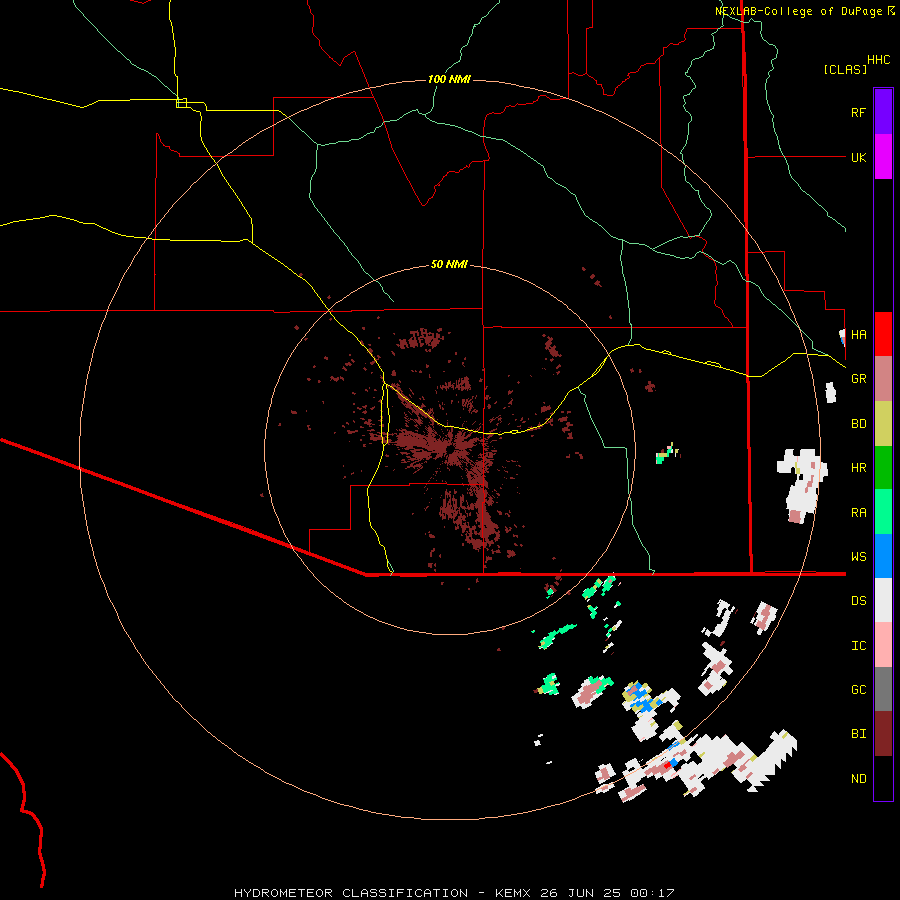Click the WS legend label
The height and width of the screenshot is (900, 900).
pos(858,556)
